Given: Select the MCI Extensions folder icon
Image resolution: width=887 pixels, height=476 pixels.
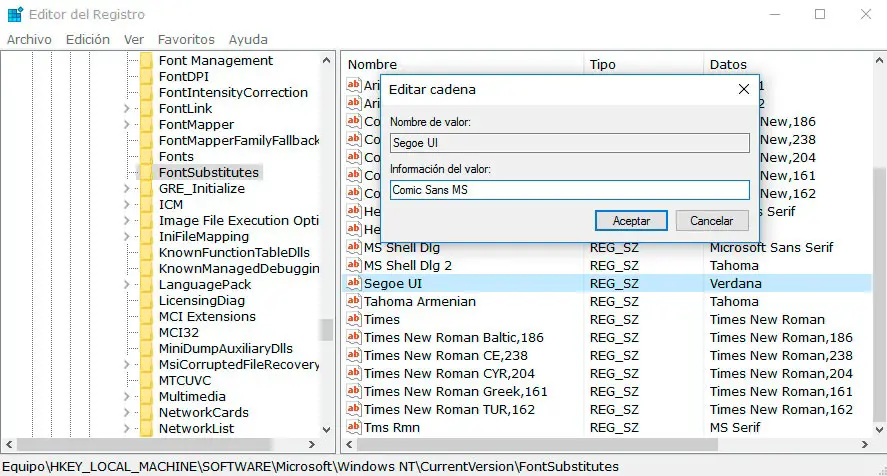Looking at the screenshot, I should [x=146, y=316].
